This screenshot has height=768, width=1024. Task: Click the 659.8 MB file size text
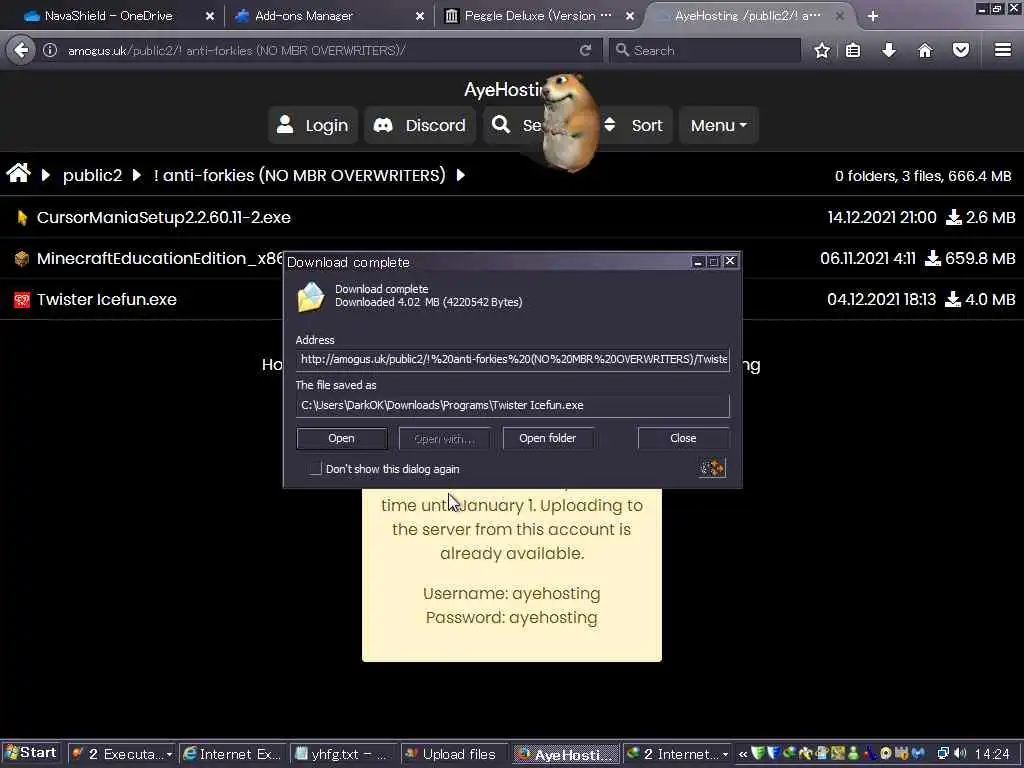(980, 259)
